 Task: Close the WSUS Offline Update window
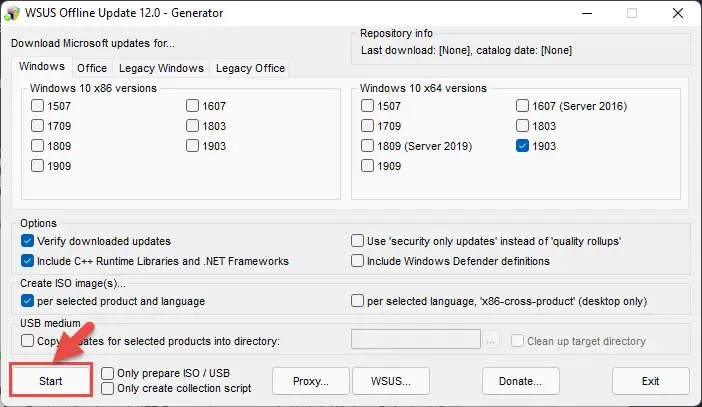tap(678, 13)
